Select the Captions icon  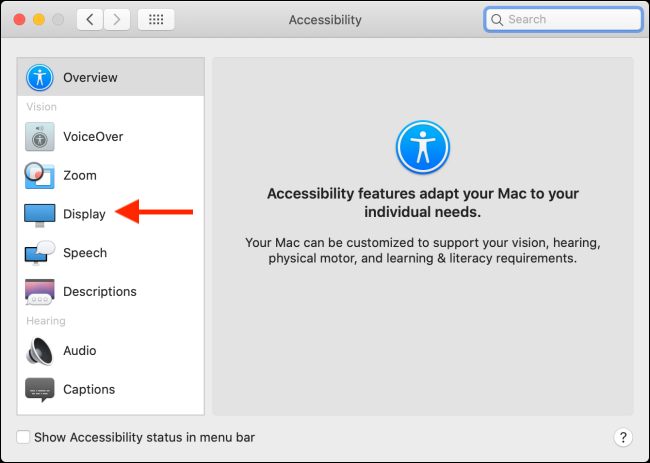click(39, 389)
